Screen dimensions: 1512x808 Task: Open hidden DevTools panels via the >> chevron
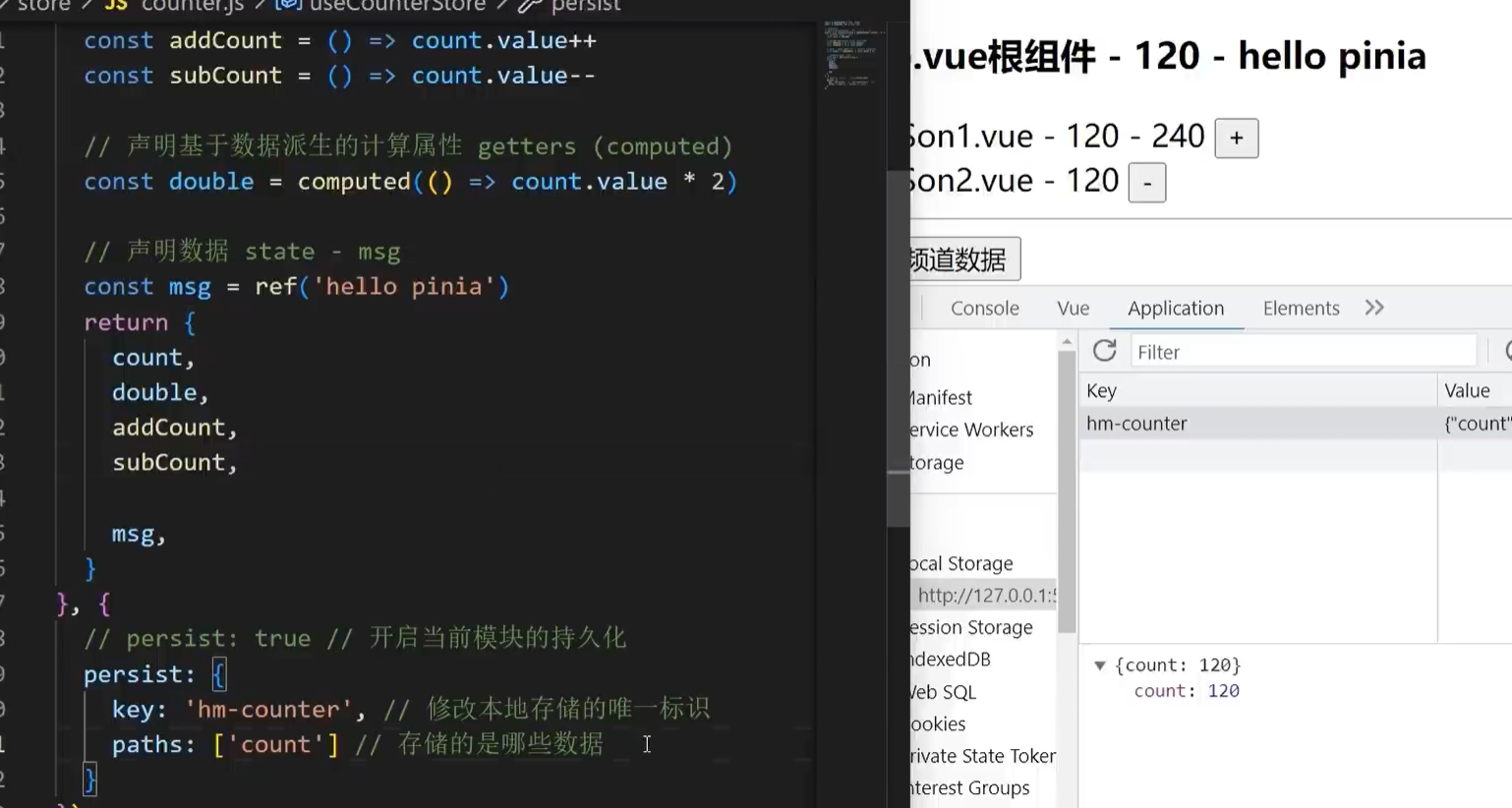coord(1373,308)
